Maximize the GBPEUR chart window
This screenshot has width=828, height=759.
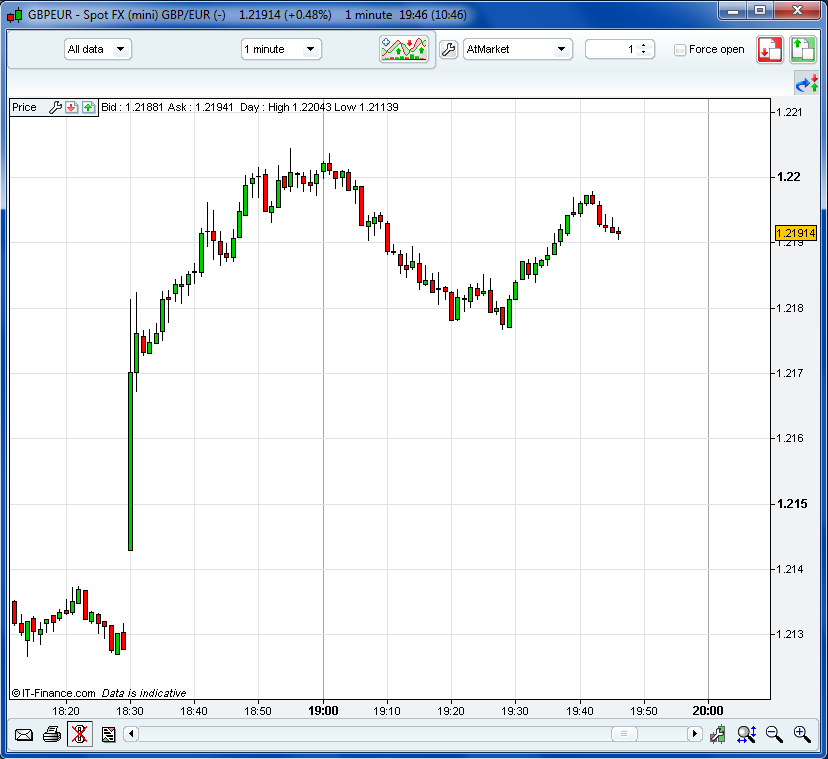point(760,11)
